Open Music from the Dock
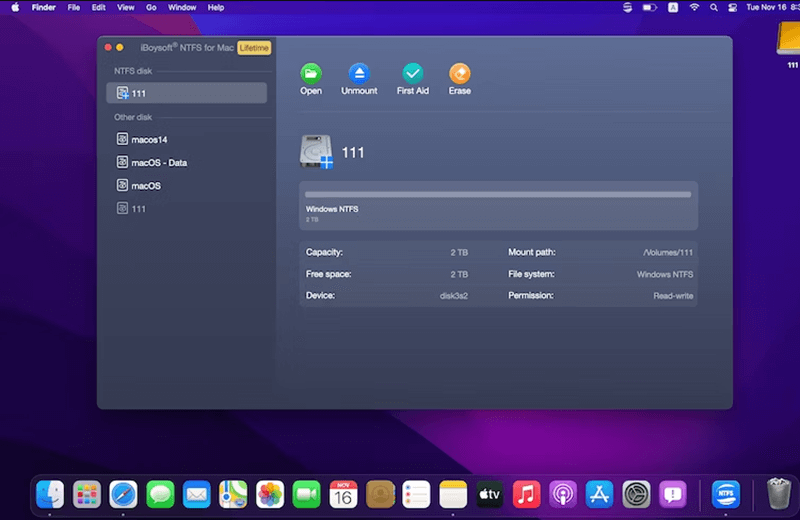Screen dimensions: 800x520 [x=526, y=494]
